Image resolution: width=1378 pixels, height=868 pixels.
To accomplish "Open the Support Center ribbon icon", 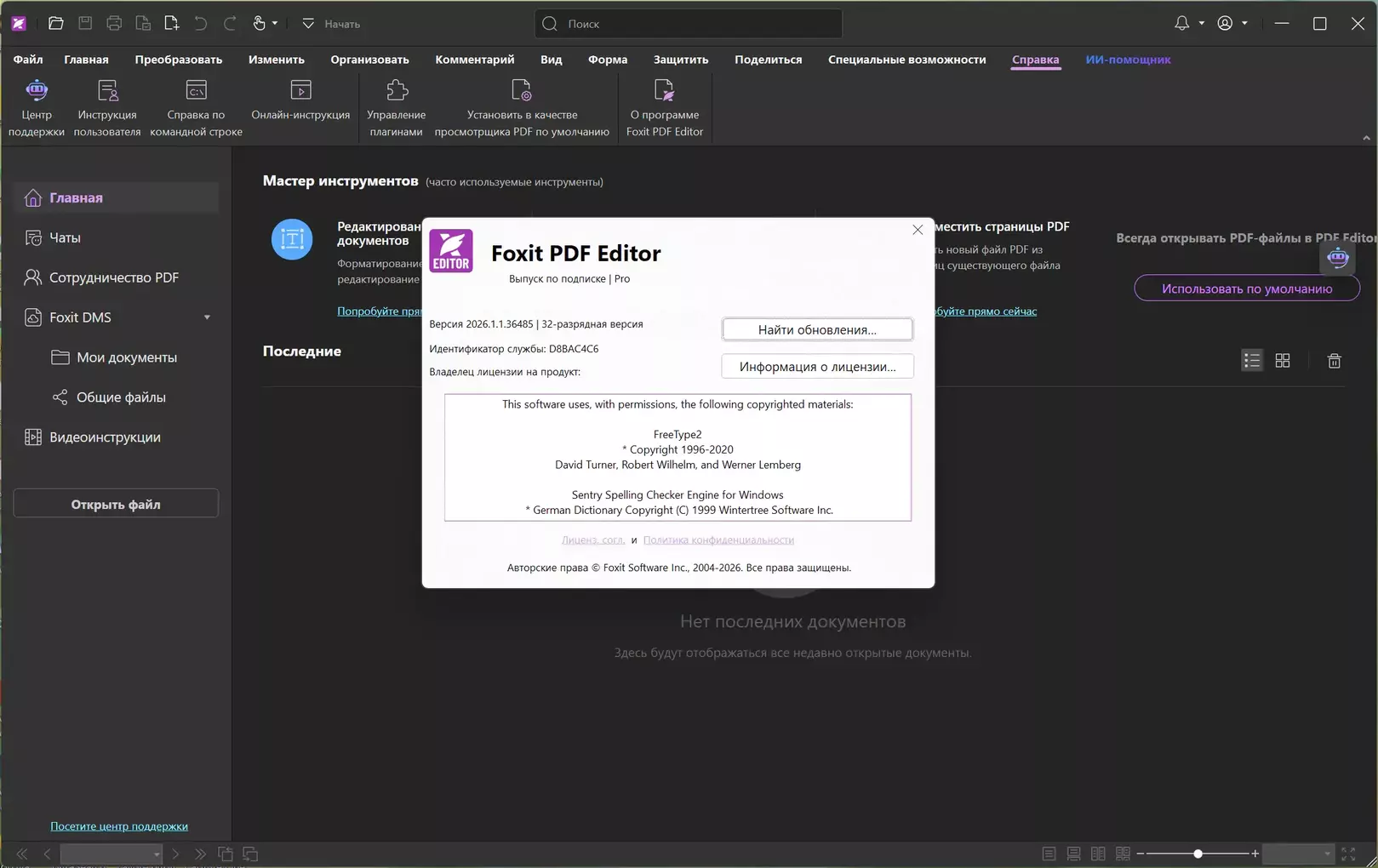I will pos(37,90).
